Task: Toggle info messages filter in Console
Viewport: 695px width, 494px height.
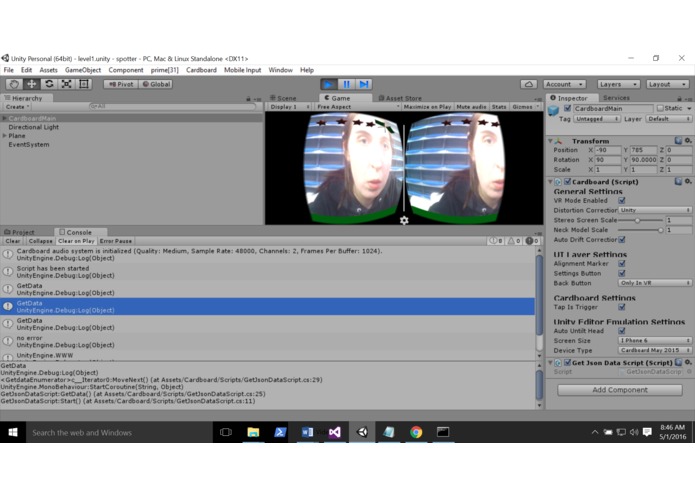Action: [496, 241]
